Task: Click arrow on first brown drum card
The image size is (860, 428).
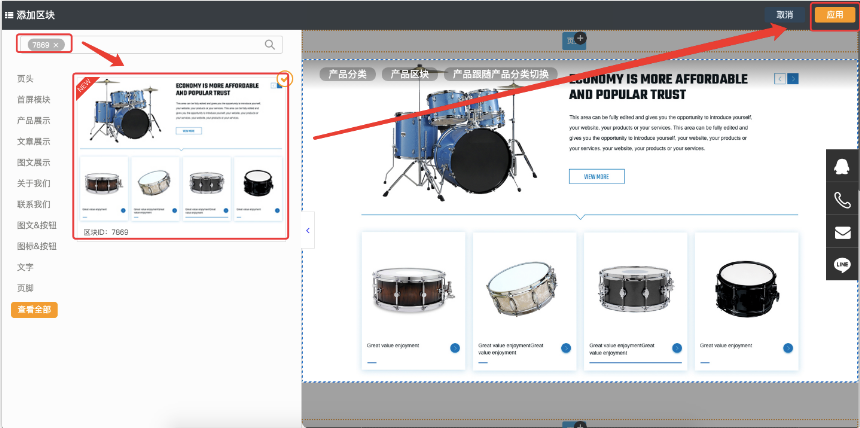Action: coord(455,348)
